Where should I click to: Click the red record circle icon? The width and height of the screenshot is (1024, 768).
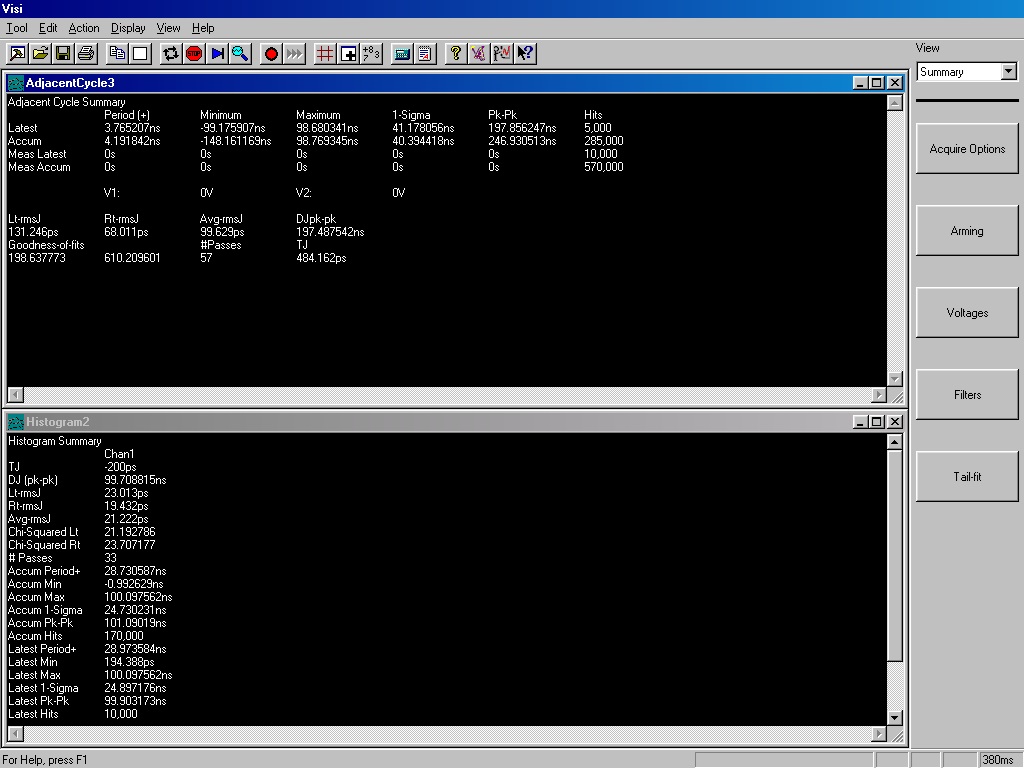271,54
